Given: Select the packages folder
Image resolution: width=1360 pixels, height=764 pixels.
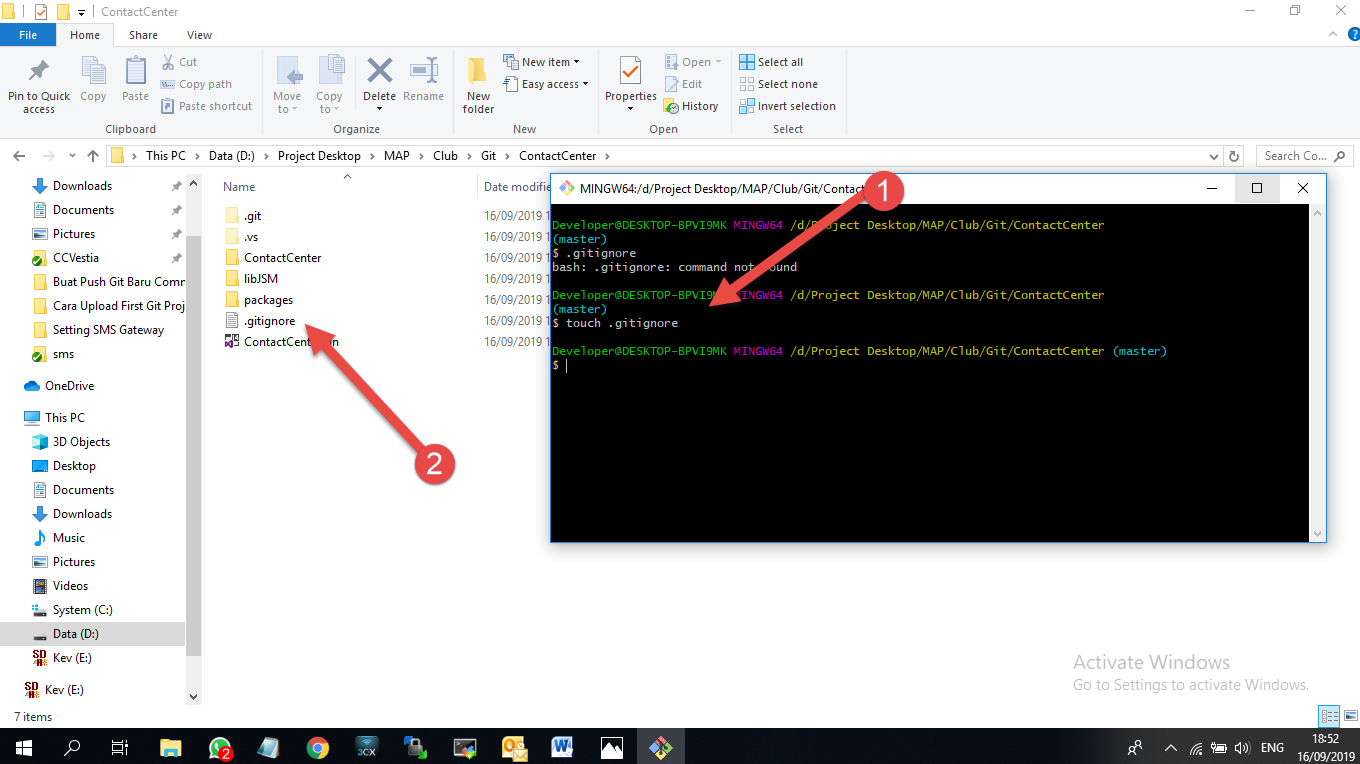Looking at the screenshot, I should click(x=268, y=300).
